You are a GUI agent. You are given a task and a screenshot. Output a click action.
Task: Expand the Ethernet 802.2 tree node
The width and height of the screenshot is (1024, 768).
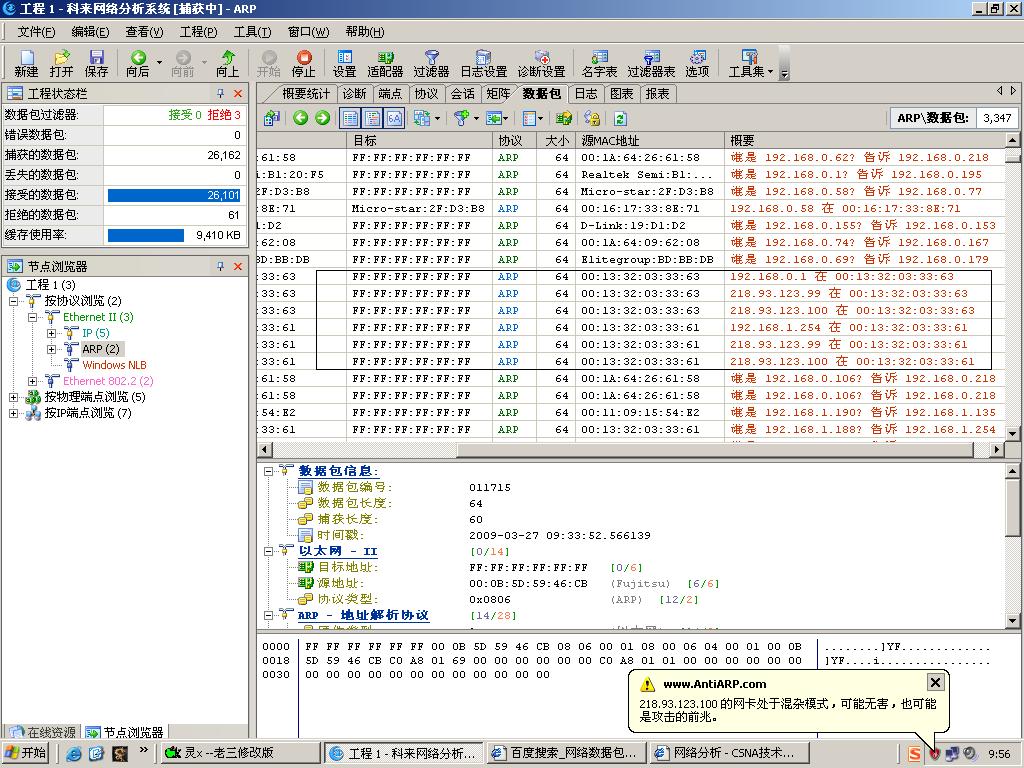(x=33, y=381)
